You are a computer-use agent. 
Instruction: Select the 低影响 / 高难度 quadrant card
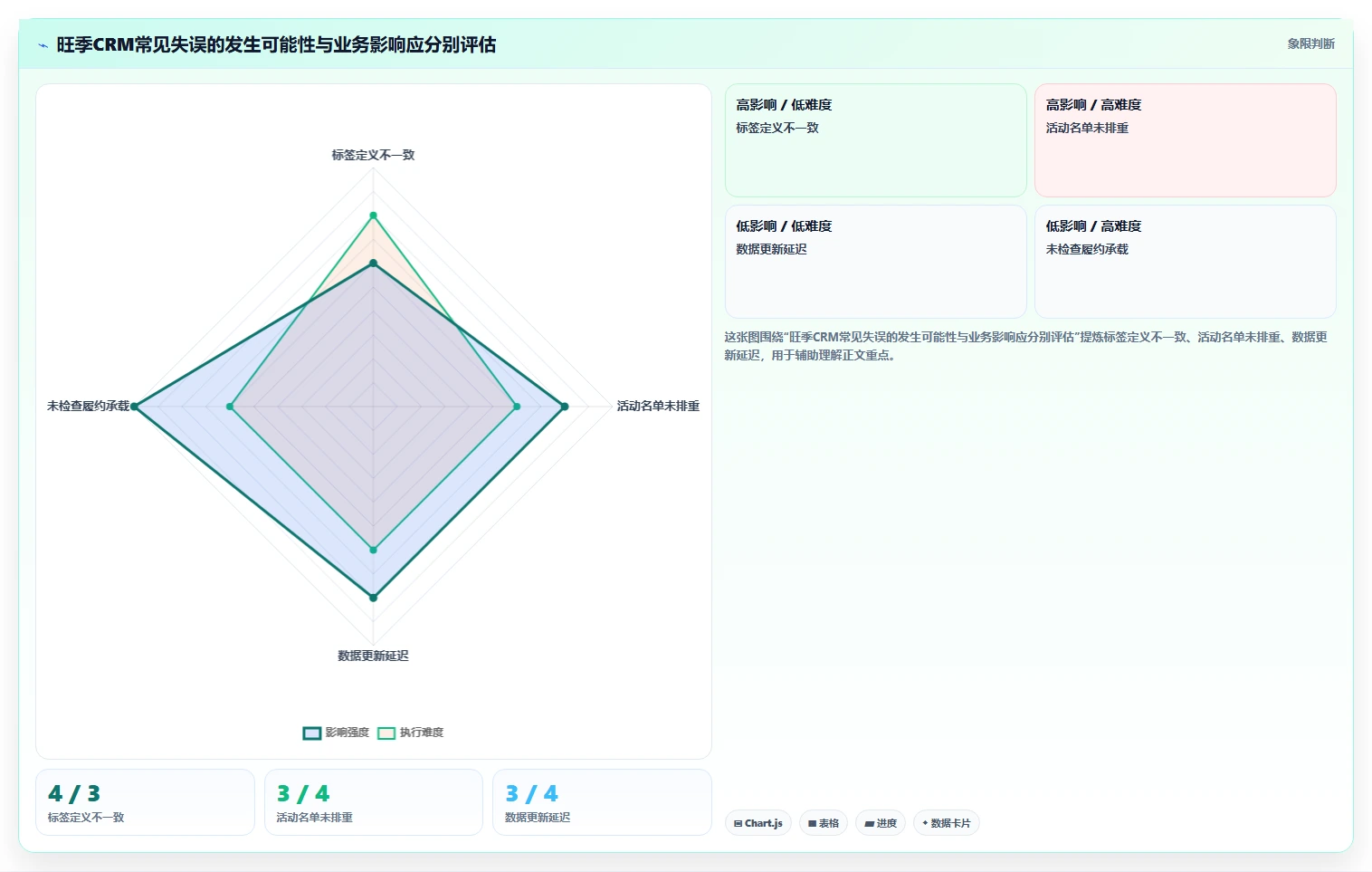1185,262
